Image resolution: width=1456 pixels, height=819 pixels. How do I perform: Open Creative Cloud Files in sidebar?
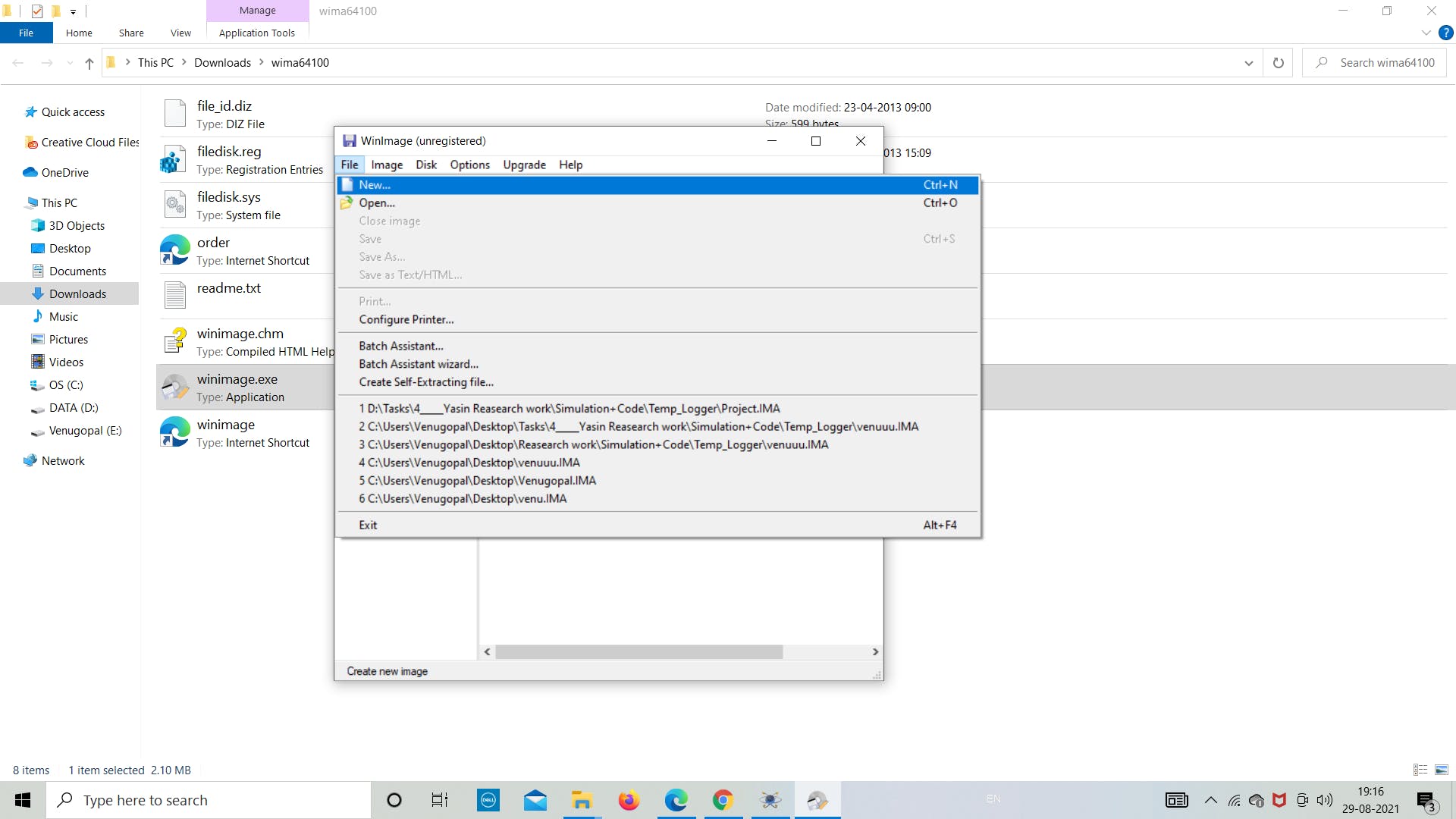pyautogui.click(x=82, y=143)
